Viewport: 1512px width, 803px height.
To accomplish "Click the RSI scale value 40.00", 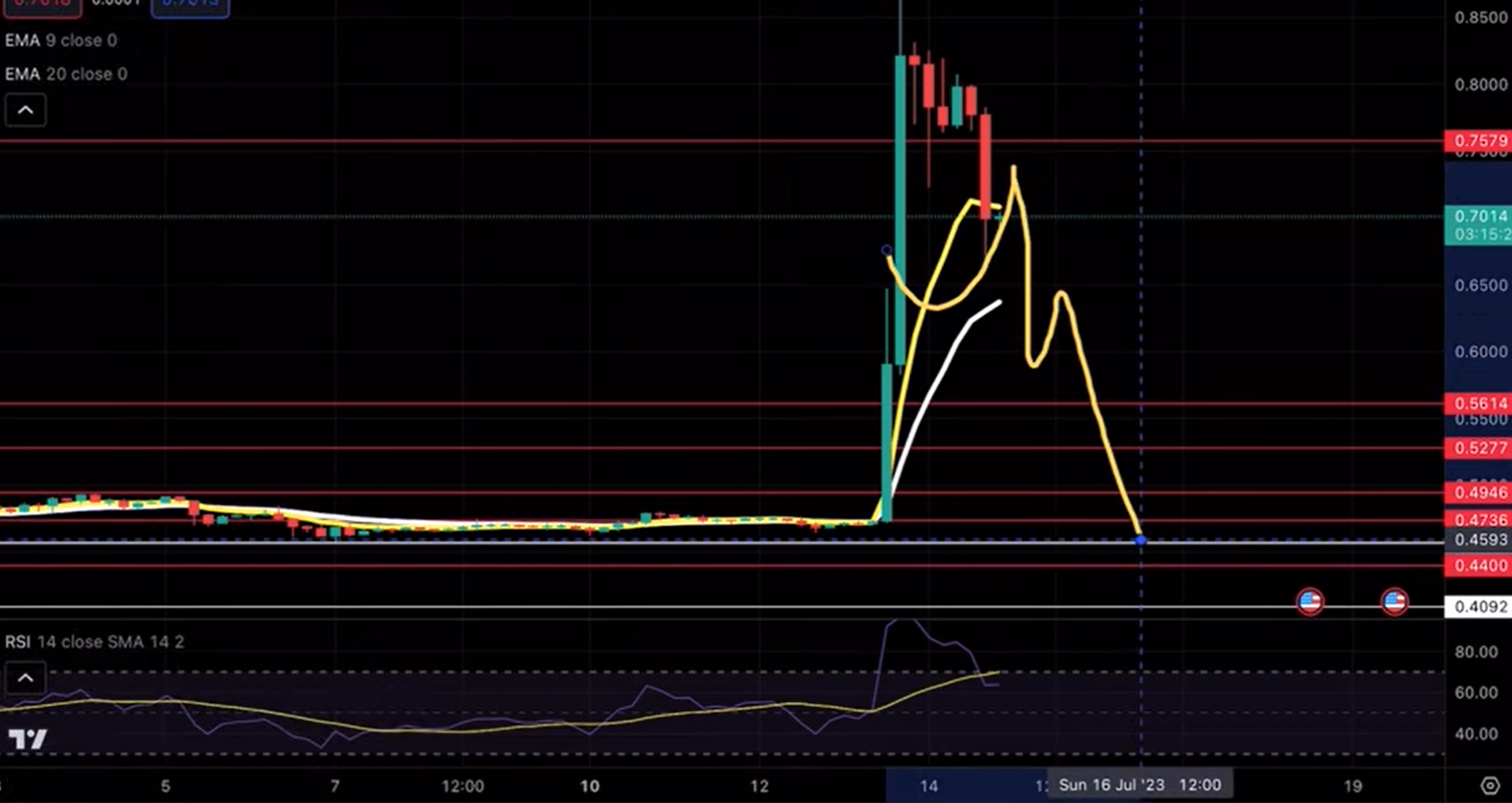I will click(x=1476, y=734).
